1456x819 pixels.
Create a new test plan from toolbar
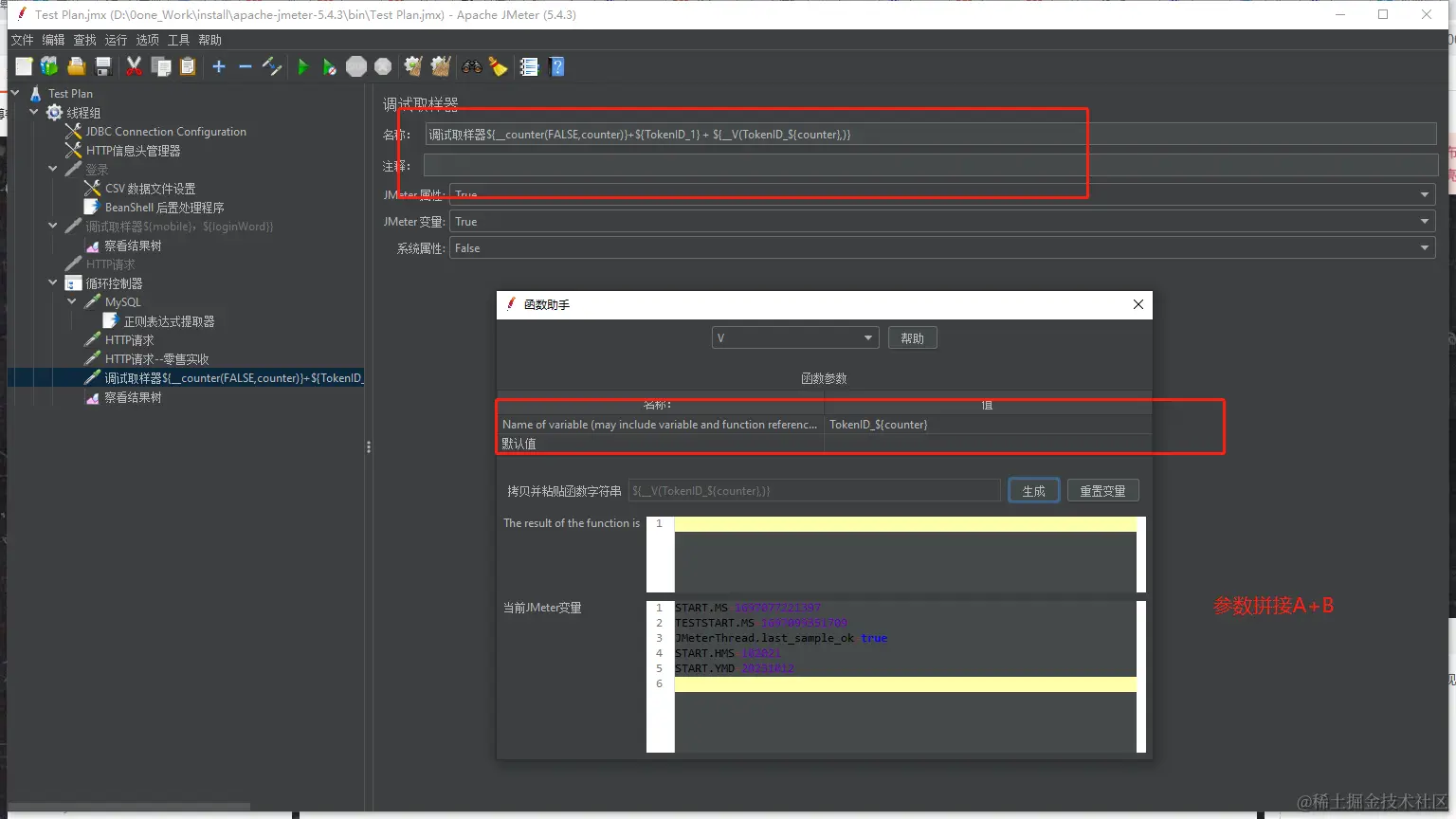24,66
